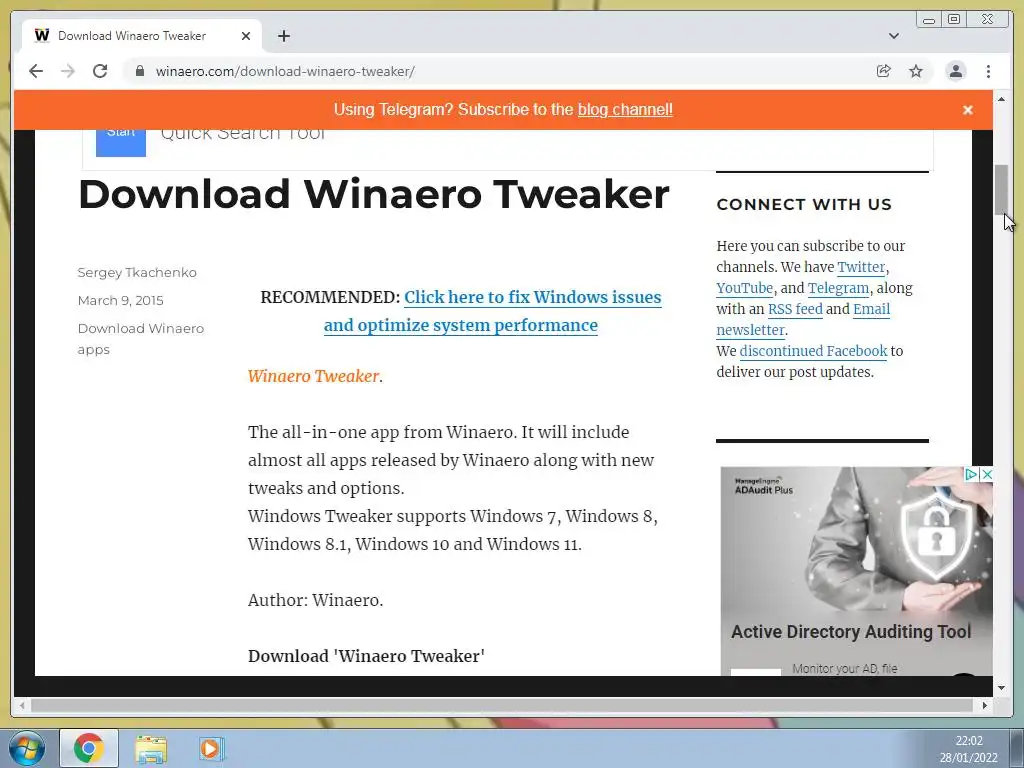Open the Chrome profile avatar menu
This screenshot has width=1024, height=768.
pyautogui.click(x=956, y=71)
